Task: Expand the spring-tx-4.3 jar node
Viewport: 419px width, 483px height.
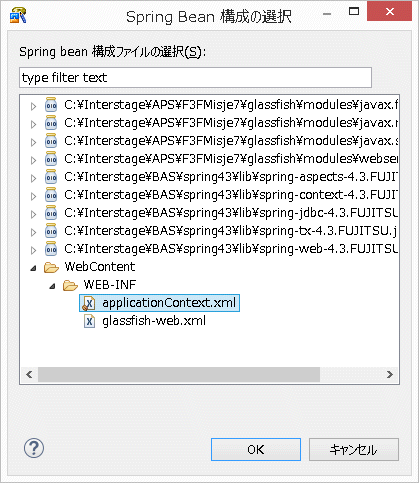Action: click(33, 232)
